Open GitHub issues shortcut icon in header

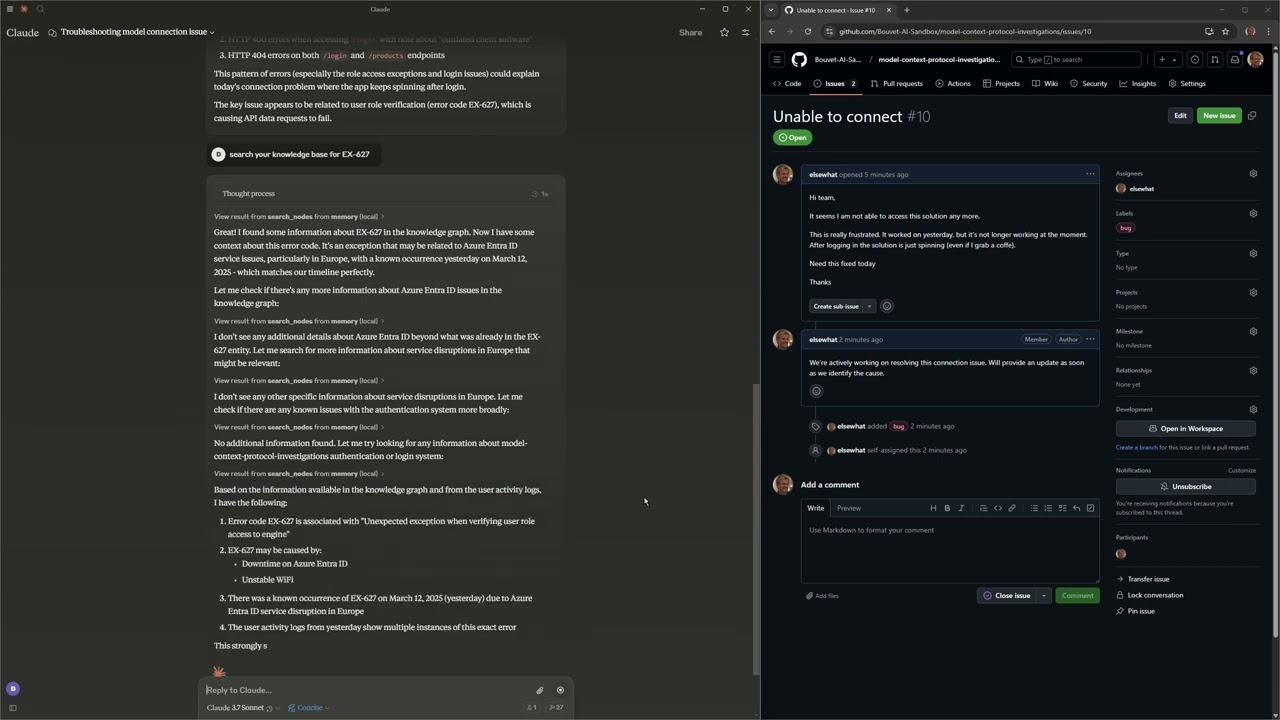pyautogui.click(x=1195, y=60)
